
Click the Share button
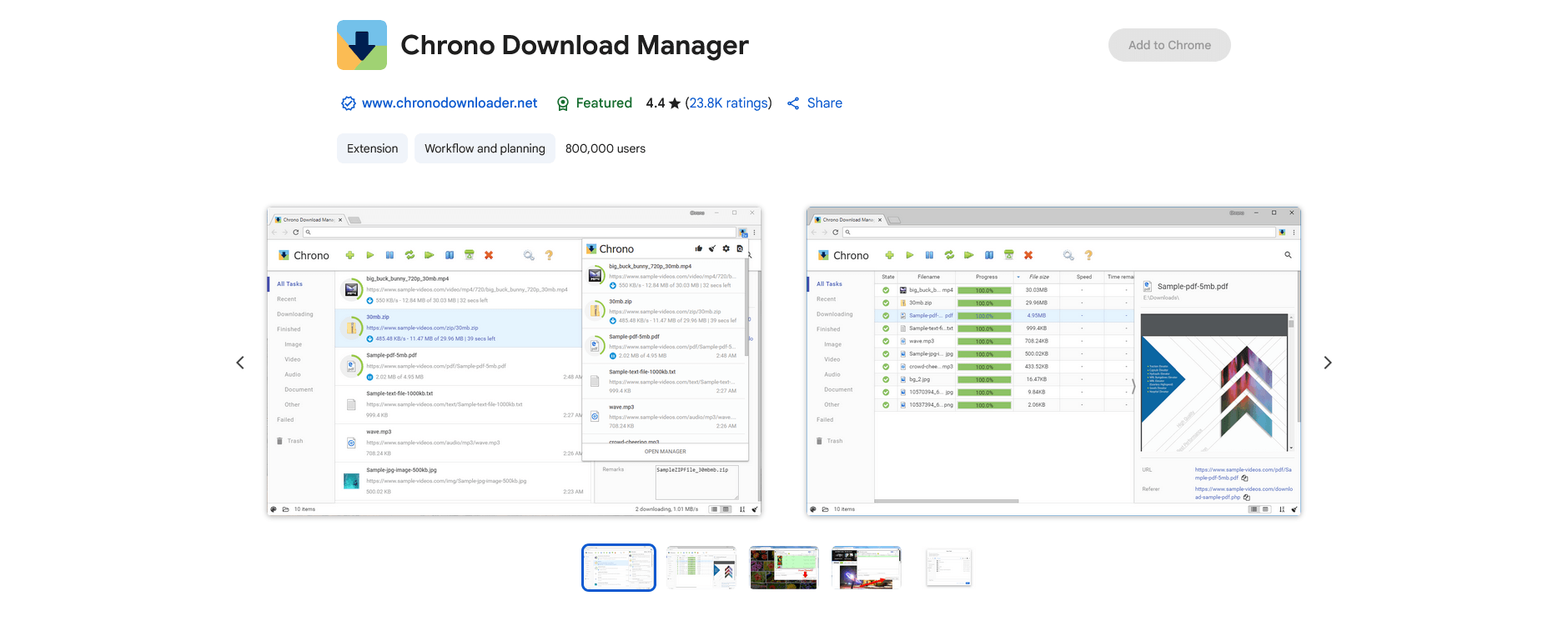pyautogui.click(x=815, y=103)
